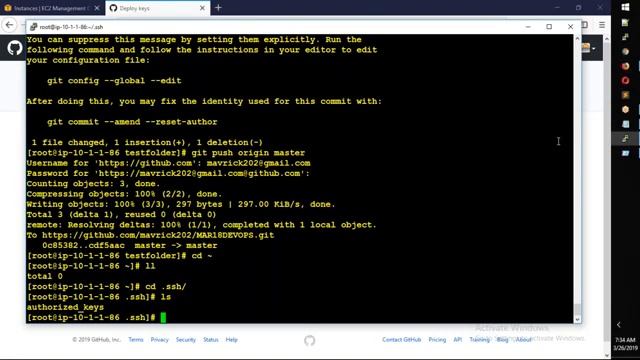Image resolution: width=640 pixels, height=360 pixels.
Task: Open the Contact GitHub footer link
Action: pyautogui.click(x=402, y=340)
